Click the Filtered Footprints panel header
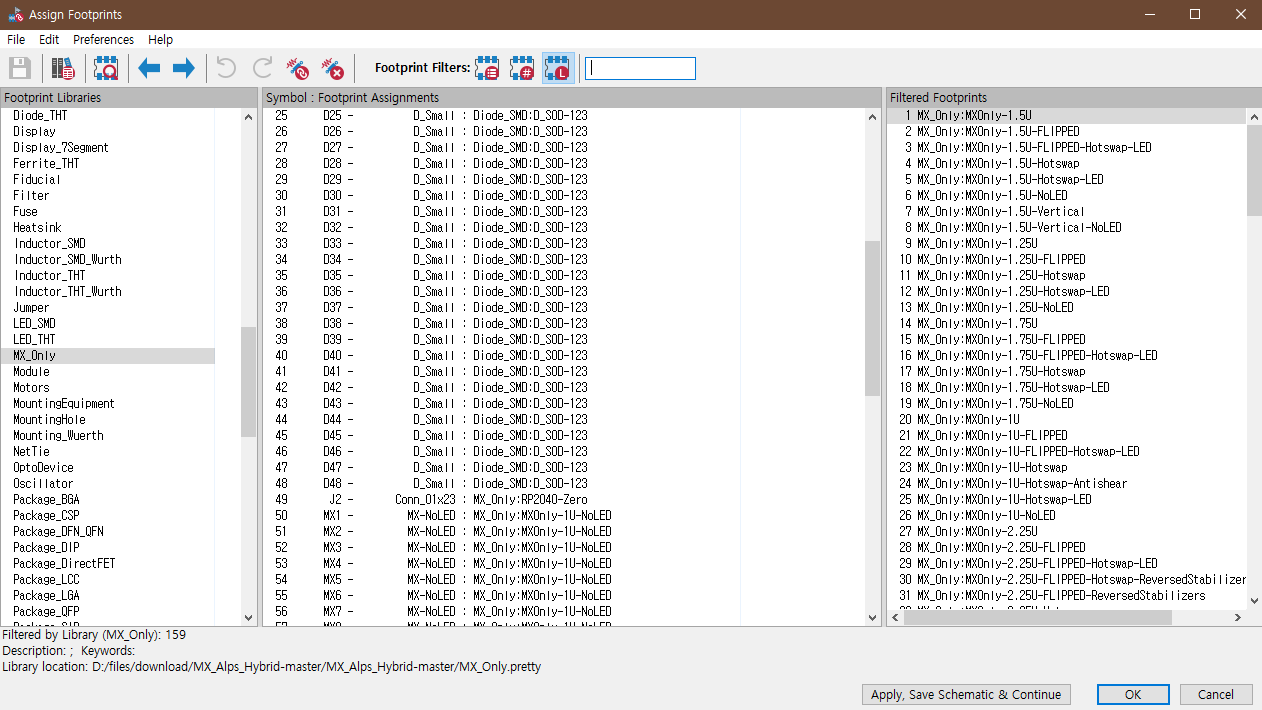The width and height of the screenshot is (1262, 710). click(1074, 97)
